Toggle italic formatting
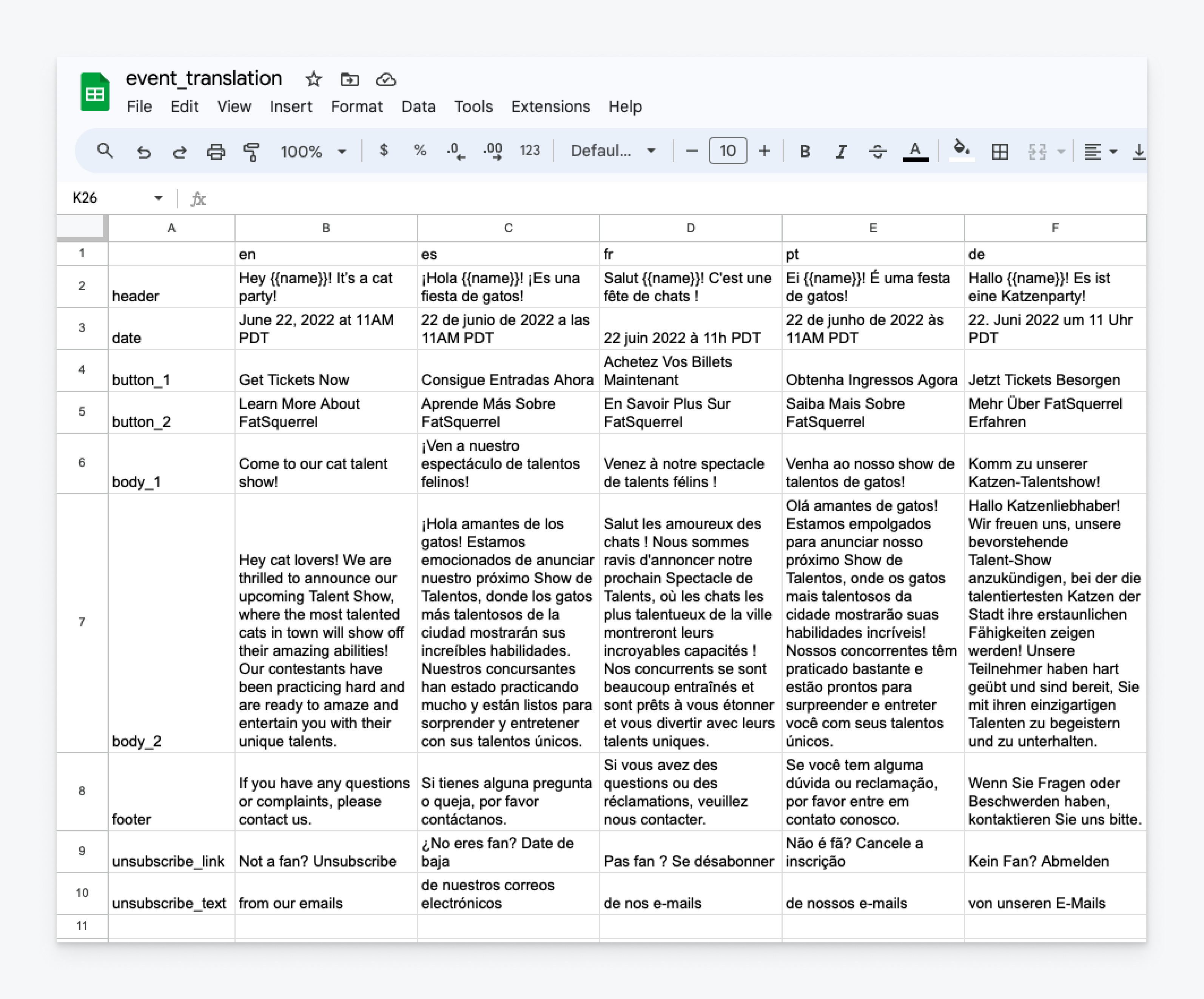Screen dimensions: 1204x999 (840, 151)
